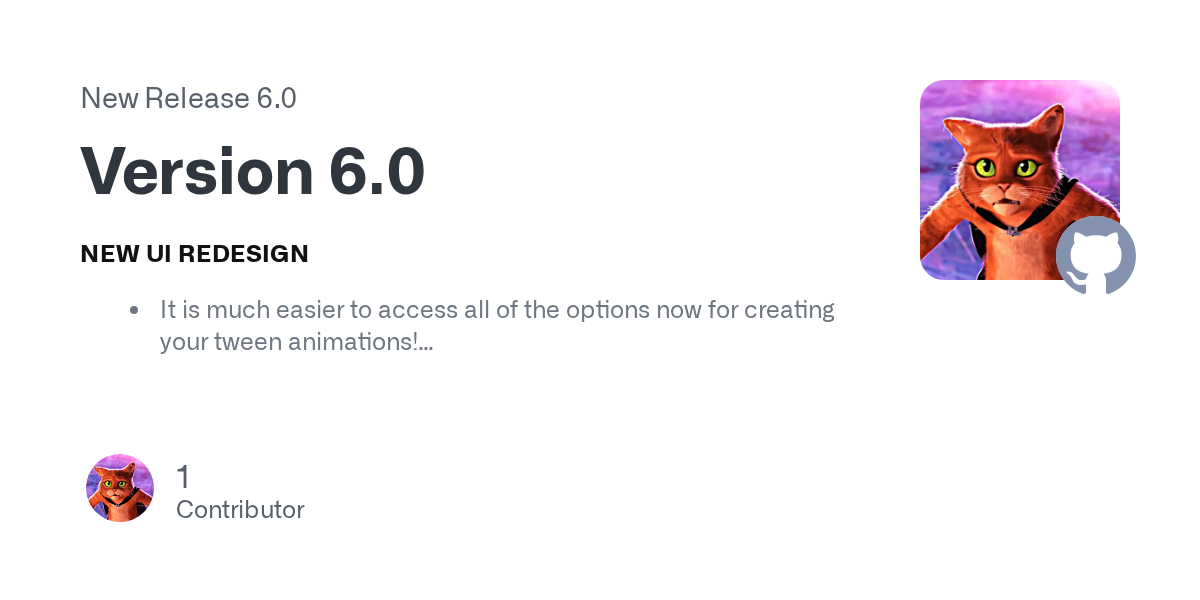
Task: Click the GitHub Octocat logo badge
Action: (1095, 255)
